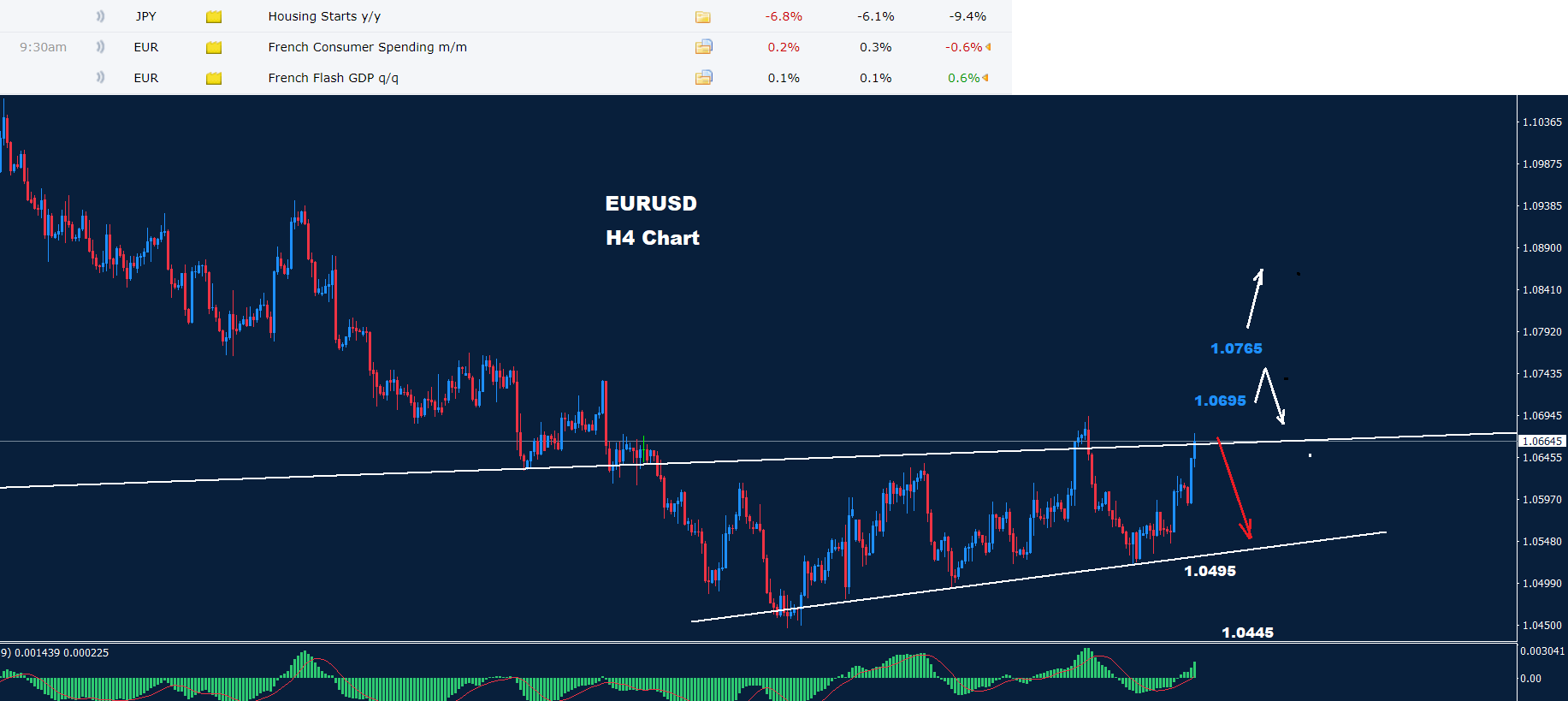Select the 1.0695 price label on chart
Image resolution: width=1568 pixels, height=701 pixels.
tap(1220, 401)
